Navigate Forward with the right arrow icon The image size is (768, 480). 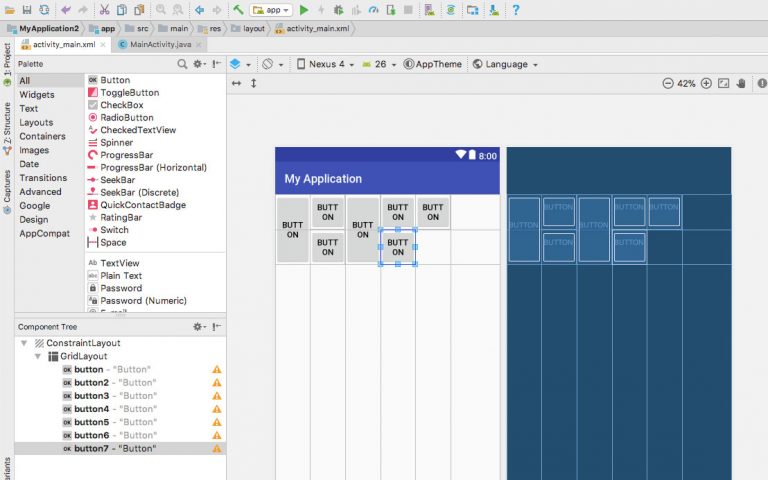coord(216,10)
